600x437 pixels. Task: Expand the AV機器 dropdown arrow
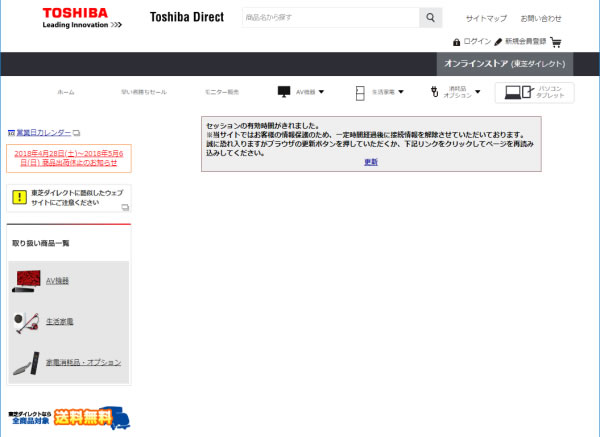(x=321, y=92)
